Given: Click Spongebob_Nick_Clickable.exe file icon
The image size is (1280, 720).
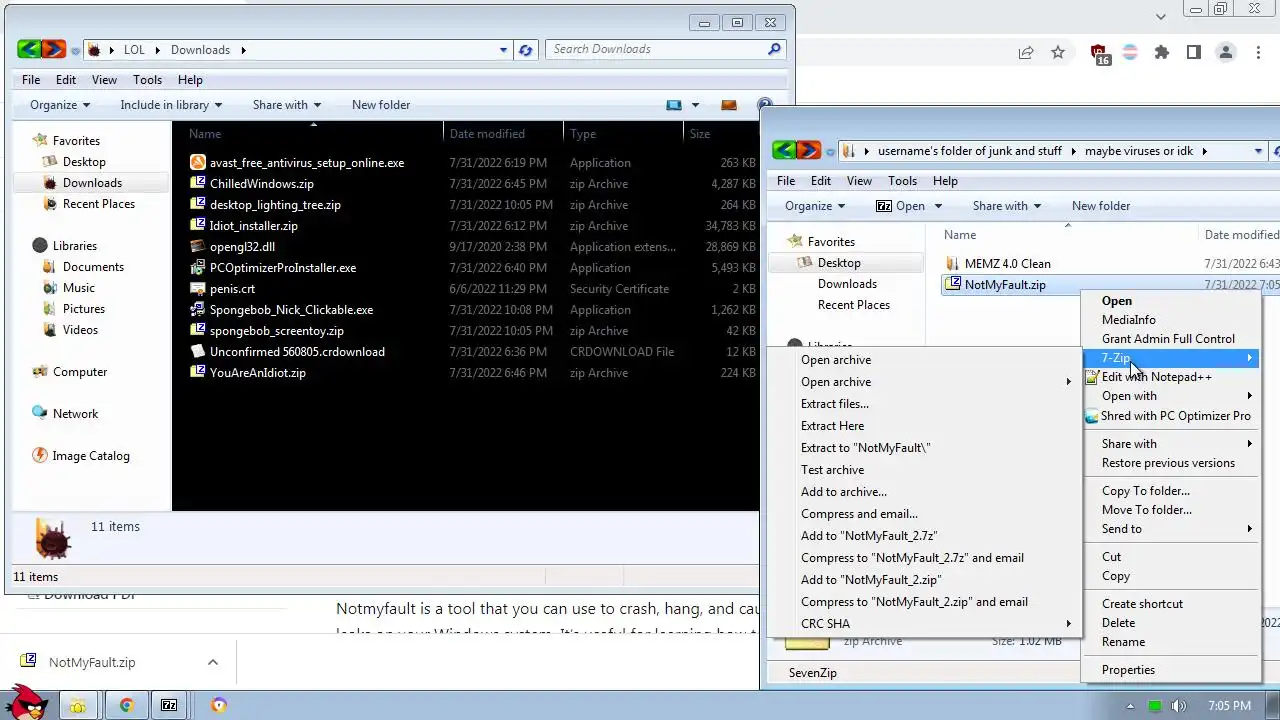Looking at the screenshot, I should tap(198, 309).
